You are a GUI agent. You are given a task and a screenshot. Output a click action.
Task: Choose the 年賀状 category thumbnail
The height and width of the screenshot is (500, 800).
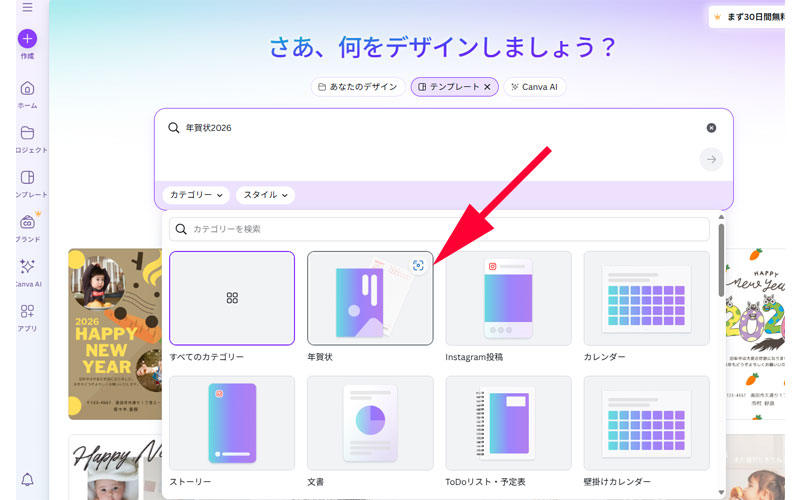click(370, 298)
